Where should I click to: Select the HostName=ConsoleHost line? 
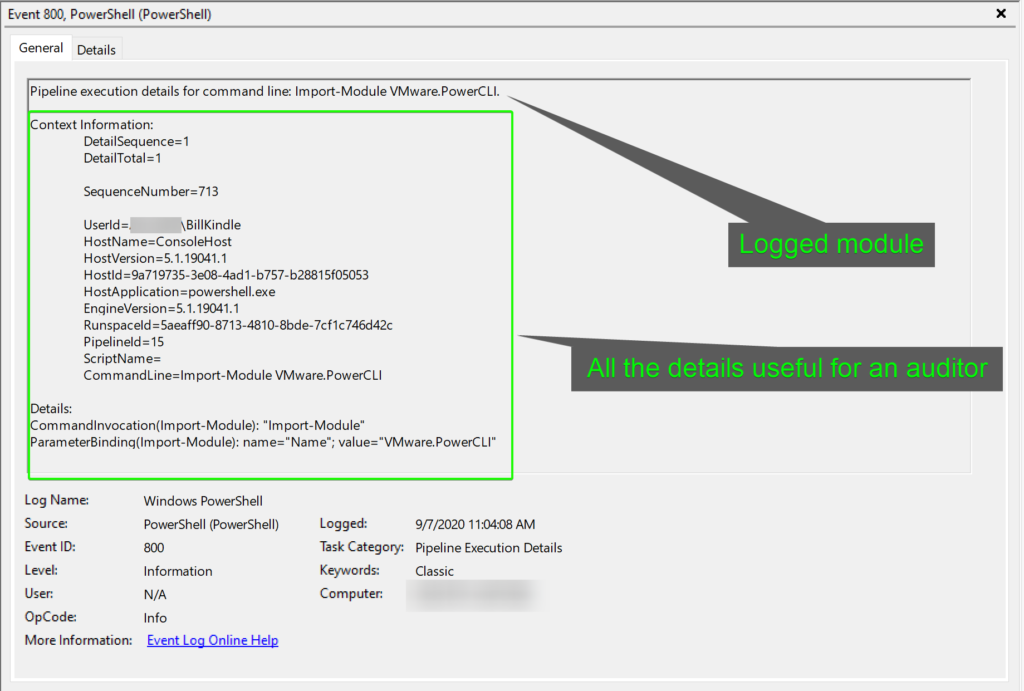coord(157,242)
